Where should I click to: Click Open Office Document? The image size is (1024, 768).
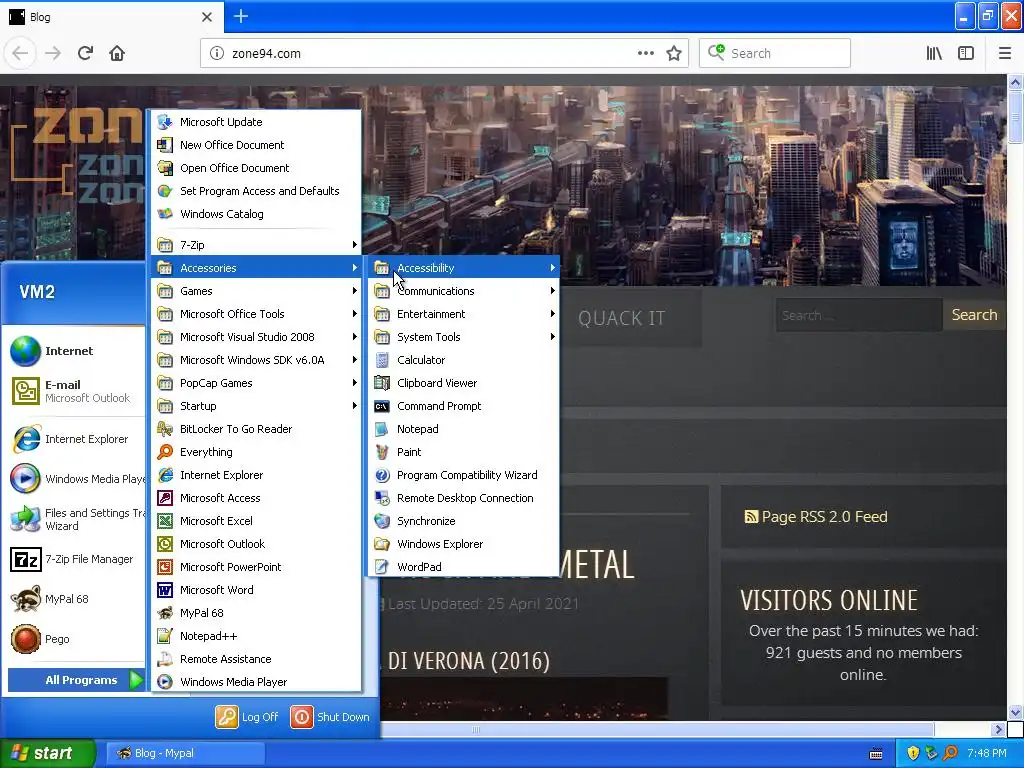pos(256,168)
